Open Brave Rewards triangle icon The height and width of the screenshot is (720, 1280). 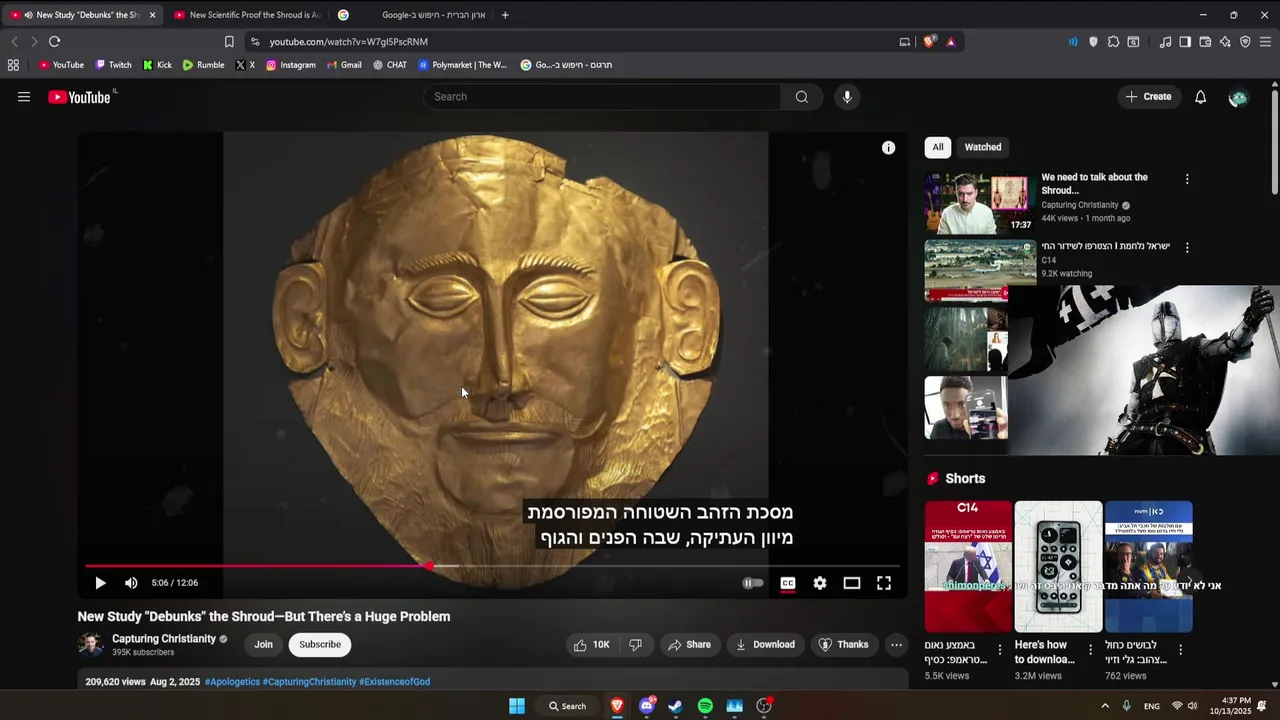point(950,42)
